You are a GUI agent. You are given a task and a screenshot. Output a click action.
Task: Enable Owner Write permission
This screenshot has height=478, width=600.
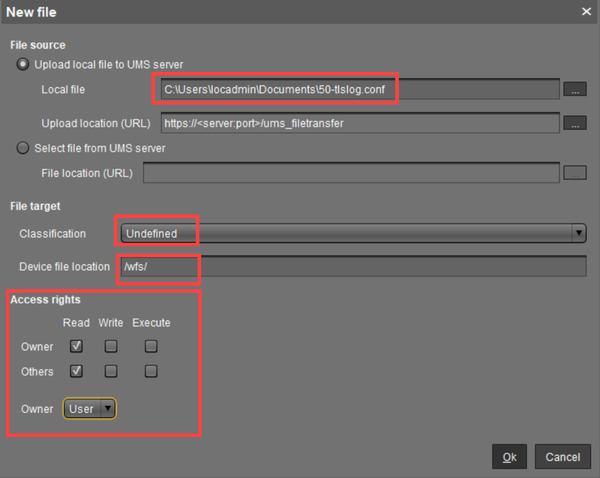(111, 346)
